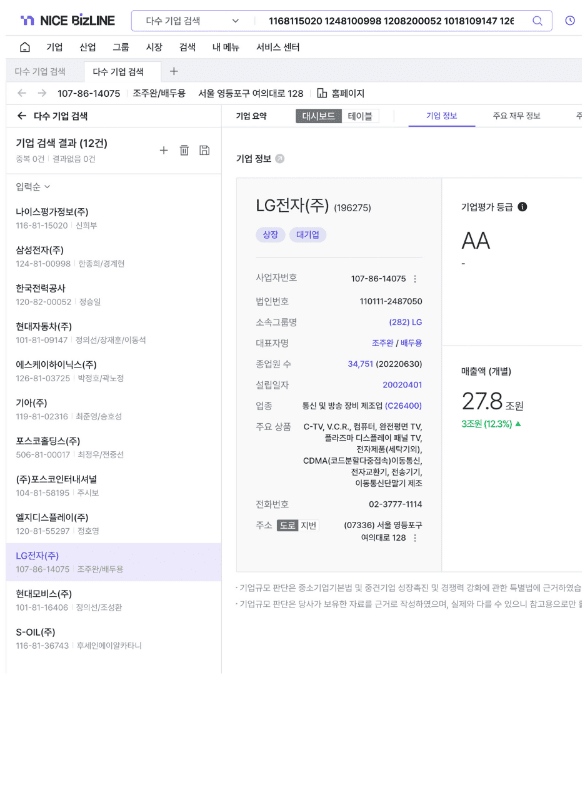Return via 다수 기업 검색 back arrow

tap(21, 116)
